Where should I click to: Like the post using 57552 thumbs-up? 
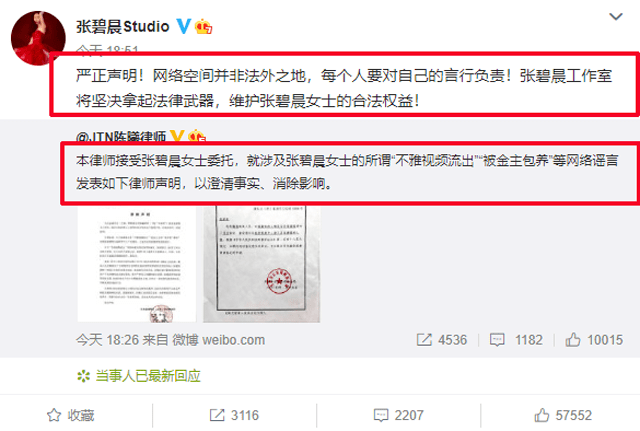563,415
